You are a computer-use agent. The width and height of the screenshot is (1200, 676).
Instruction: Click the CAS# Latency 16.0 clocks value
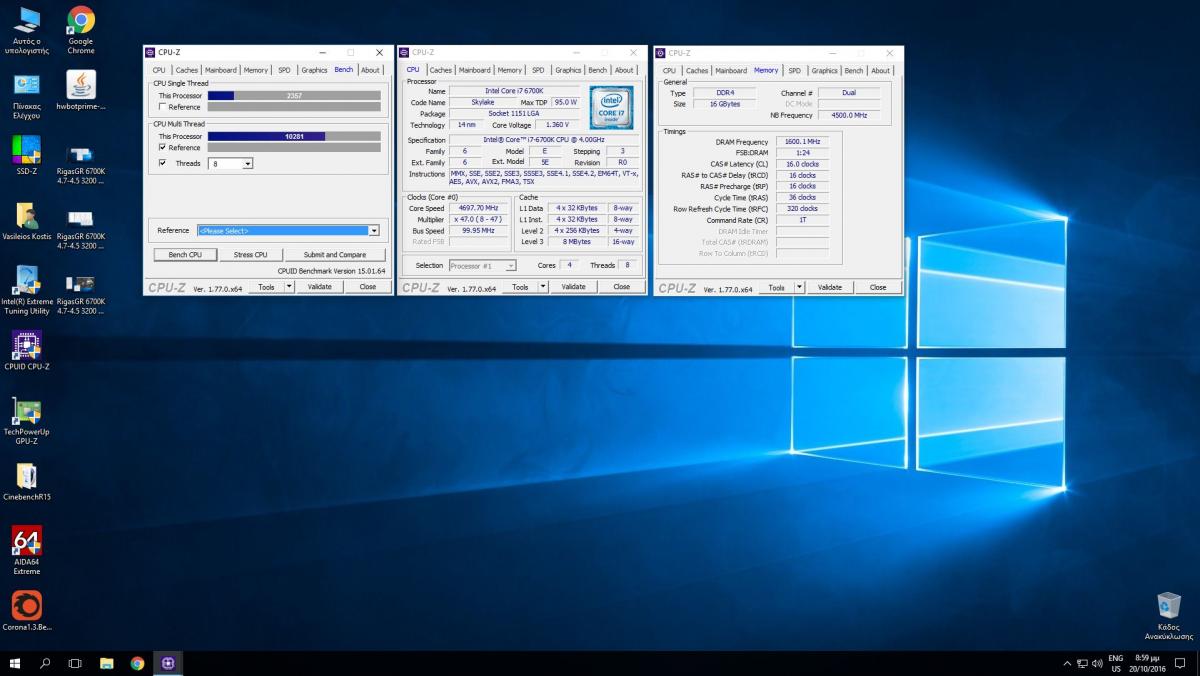(802, 164)
